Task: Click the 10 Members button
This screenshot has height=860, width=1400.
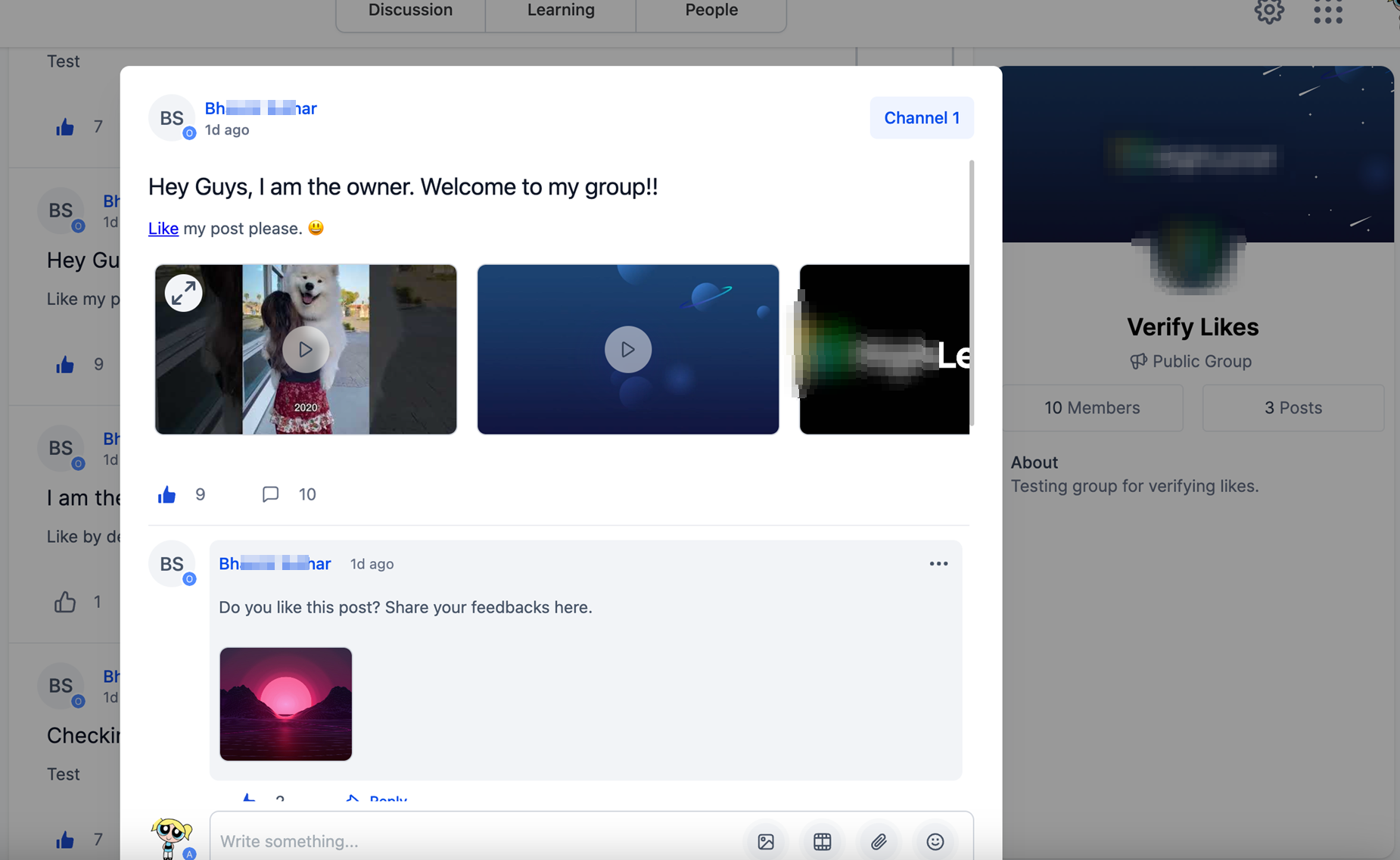Action: pyautogui.click(x=1092, y=408)
